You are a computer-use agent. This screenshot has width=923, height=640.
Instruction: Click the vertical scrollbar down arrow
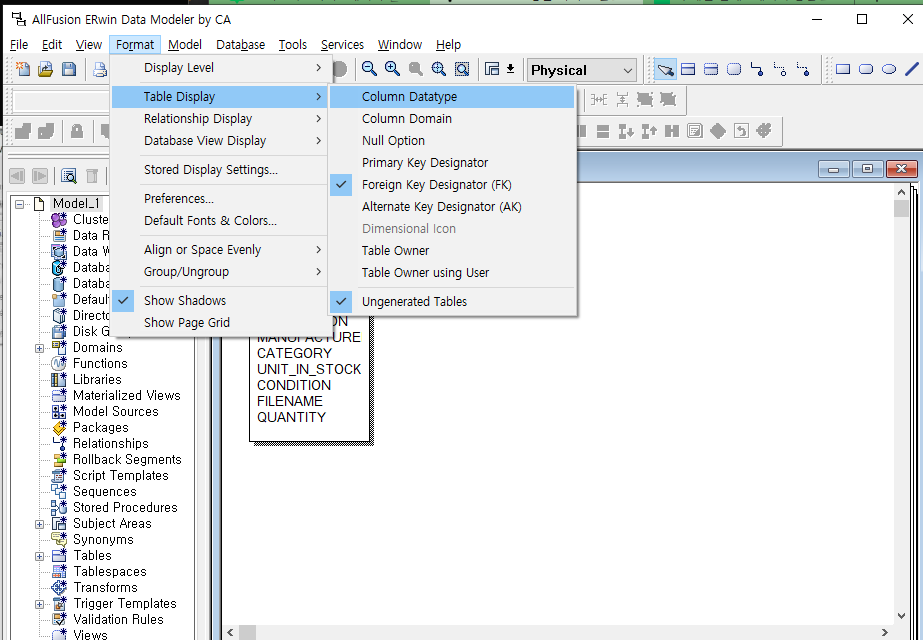coord(901,616)
